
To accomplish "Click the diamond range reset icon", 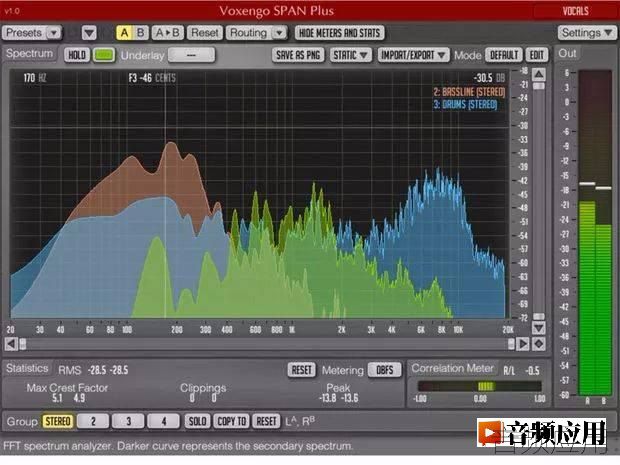I will click(539, 344).
